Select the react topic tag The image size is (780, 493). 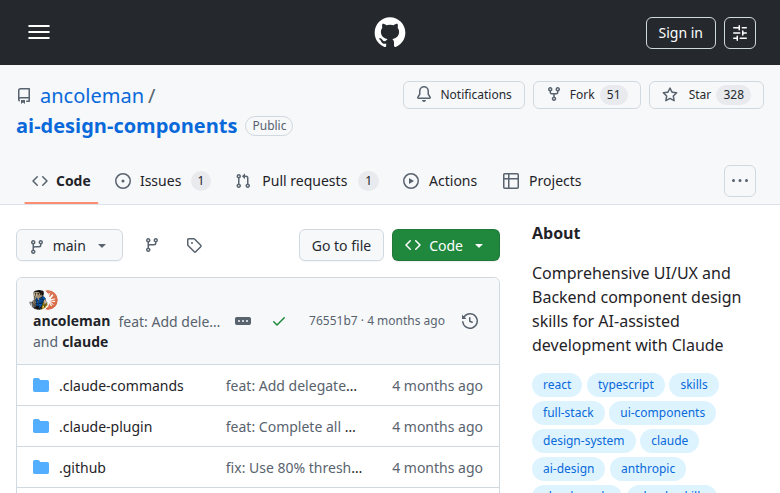pyautogui.click(x=557, y=385)
